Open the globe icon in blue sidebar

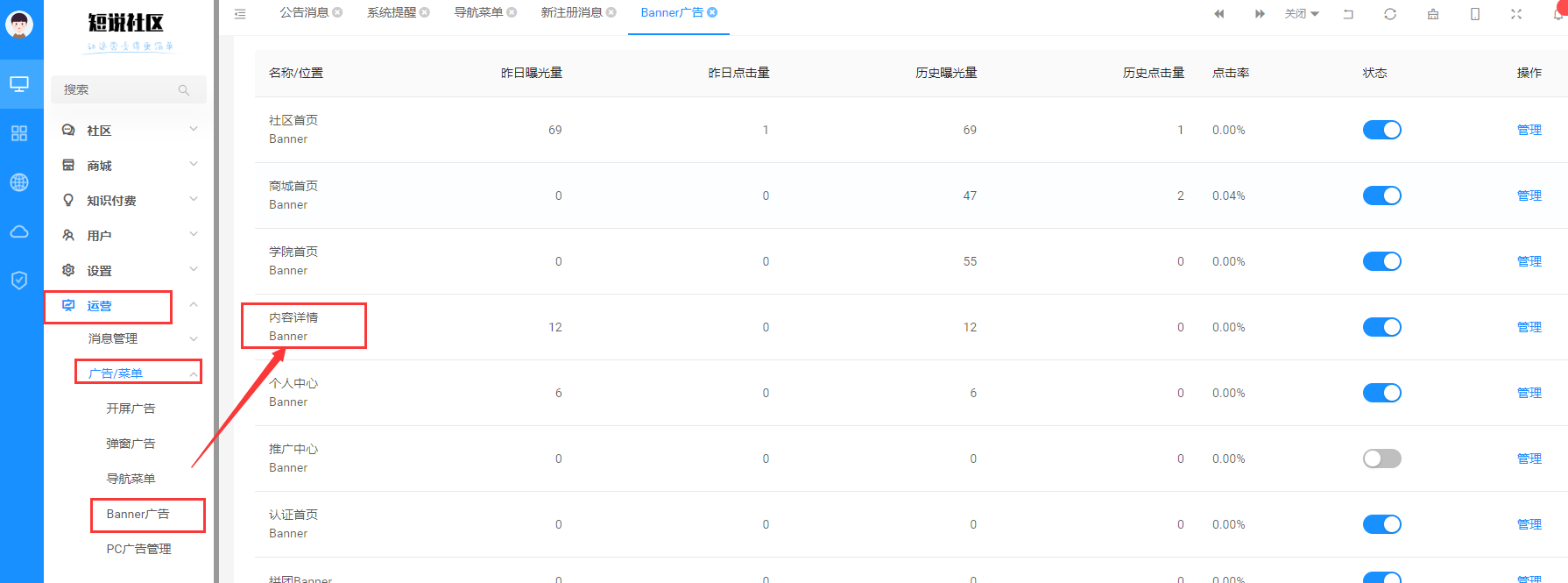[x=19, y=182]
